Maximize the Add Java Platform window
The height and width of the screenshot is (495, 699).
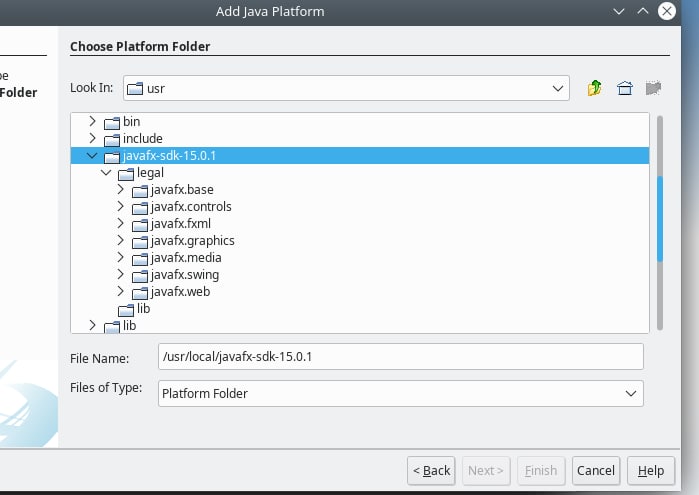coord(643,11)
